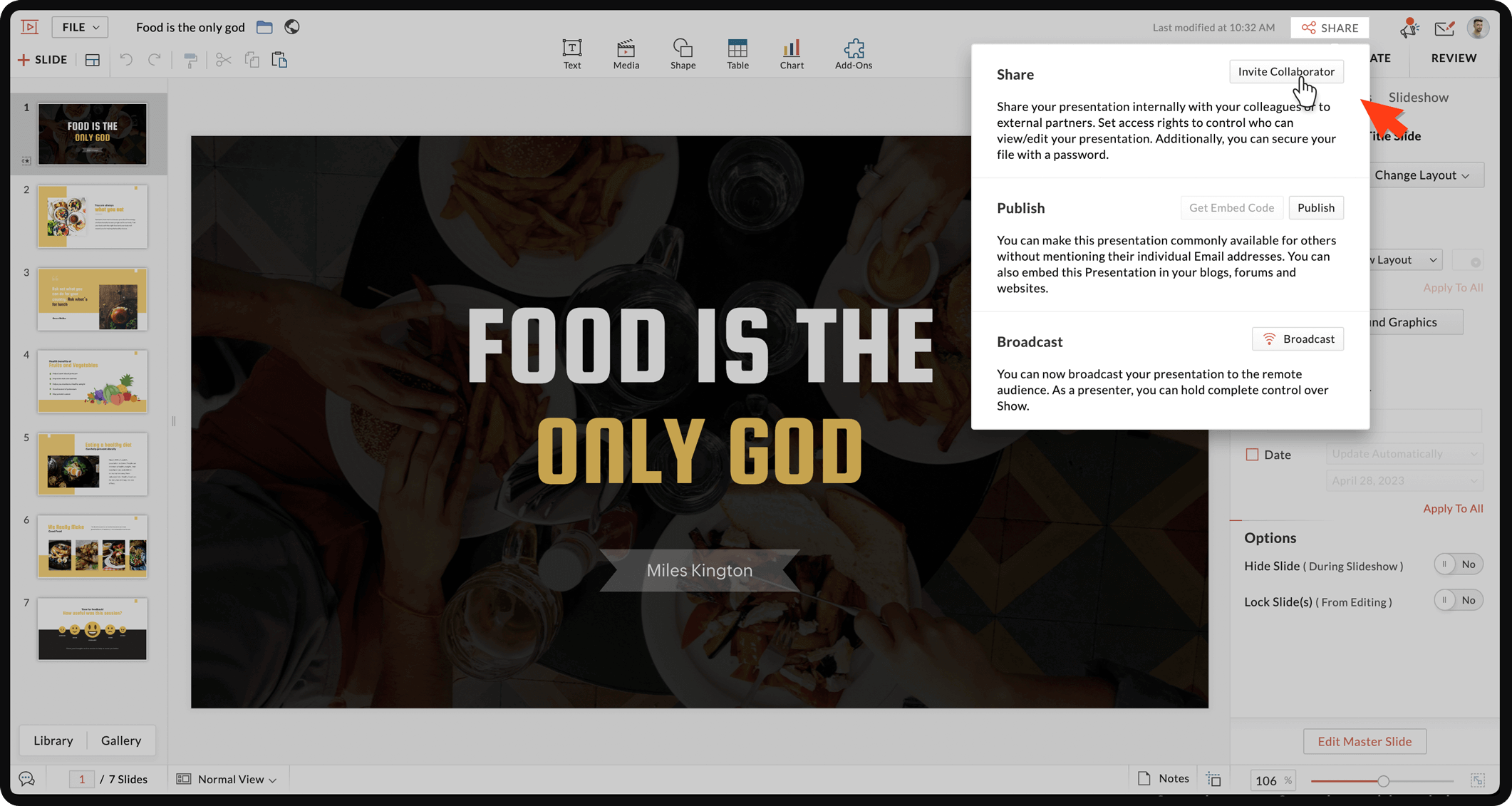Open the Library tab
Image resolution: width=1512 pixels, height=806 pixels.
pyautogui.click(x=53, y=740)
